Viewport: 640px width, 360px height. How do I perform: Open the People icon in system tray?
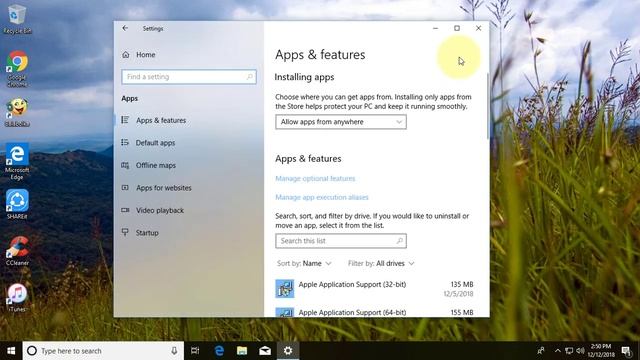pyautogui.click(x=541, y=351)
